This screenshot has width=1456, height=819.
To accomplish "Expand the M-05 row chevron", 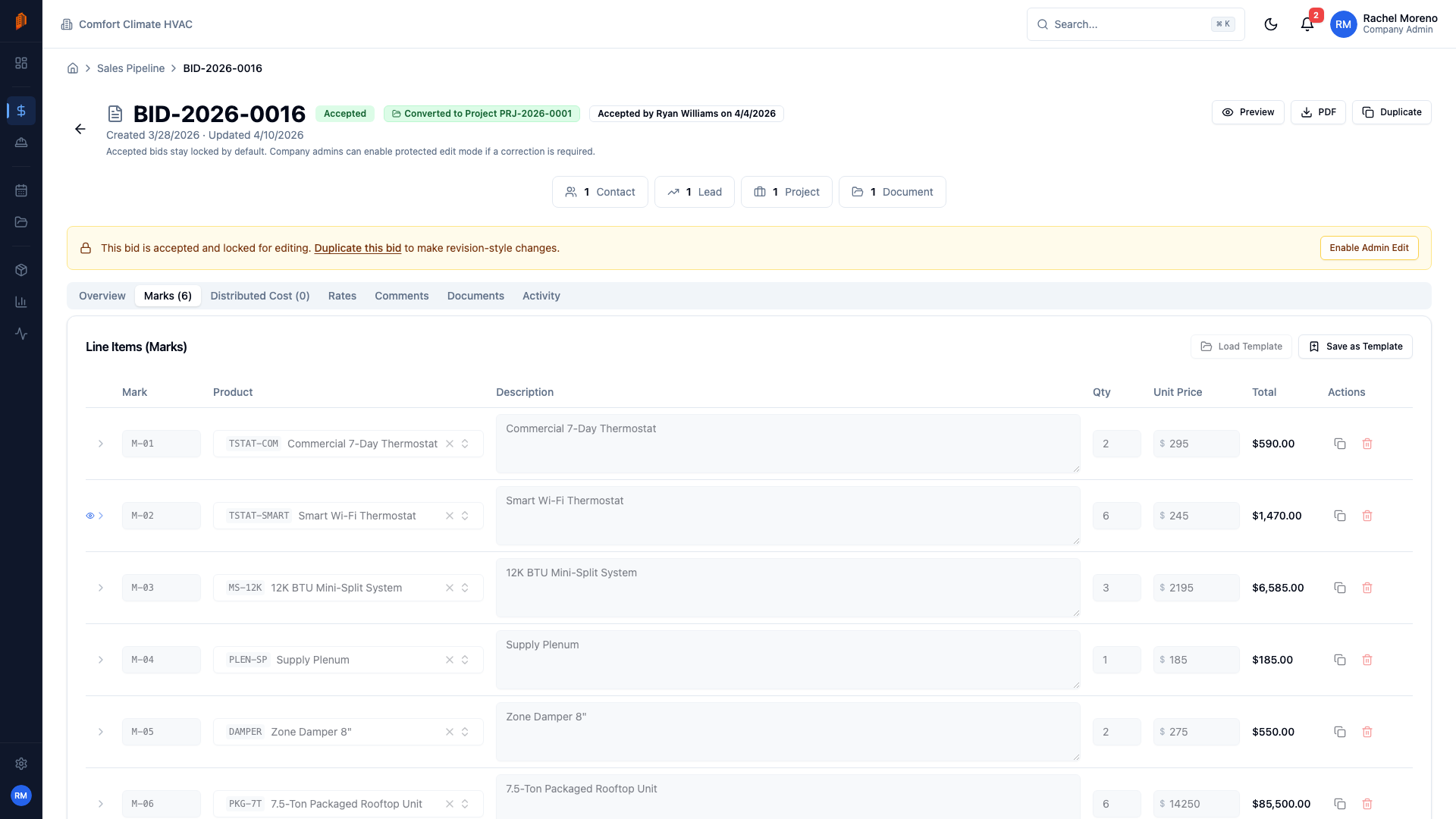I will coord(101,732).
